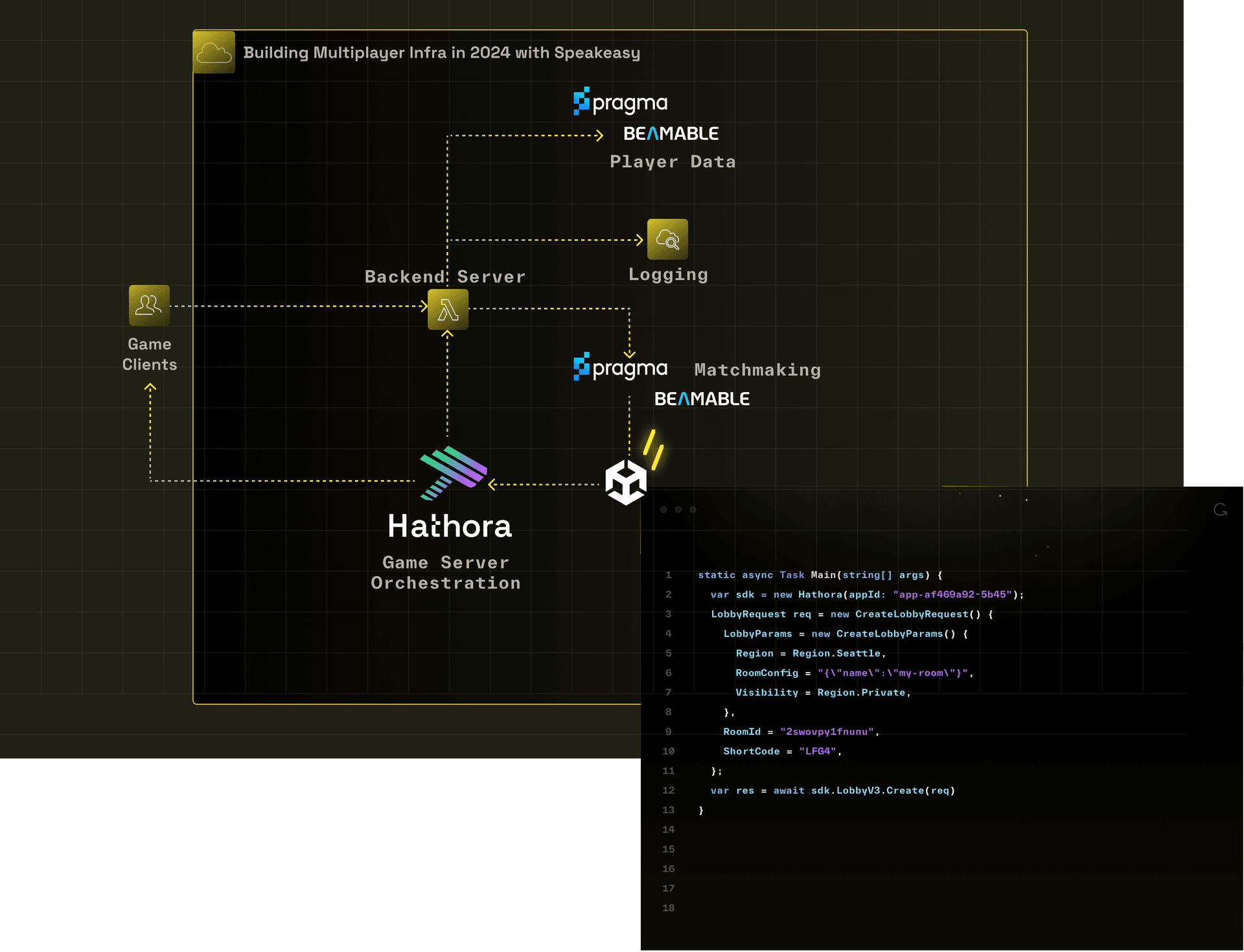The height and width of the screenshot is (952, 1244).
Task: Open the 'Building Multiplayer Infra in 2024' title
Action: [x=442, y=54]
